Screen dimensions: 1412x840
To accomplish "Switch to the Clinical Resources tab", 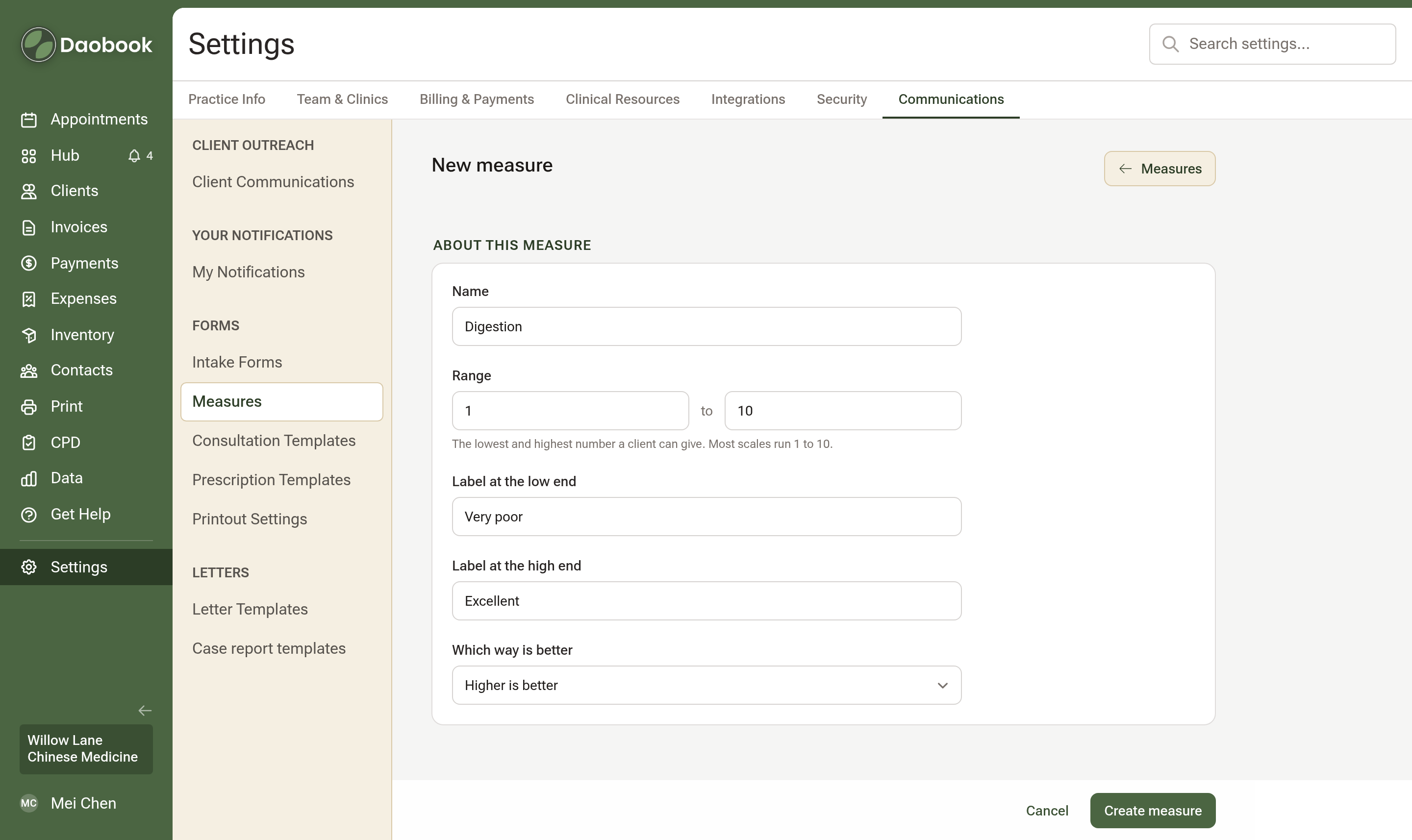I will tap(622, 99).
